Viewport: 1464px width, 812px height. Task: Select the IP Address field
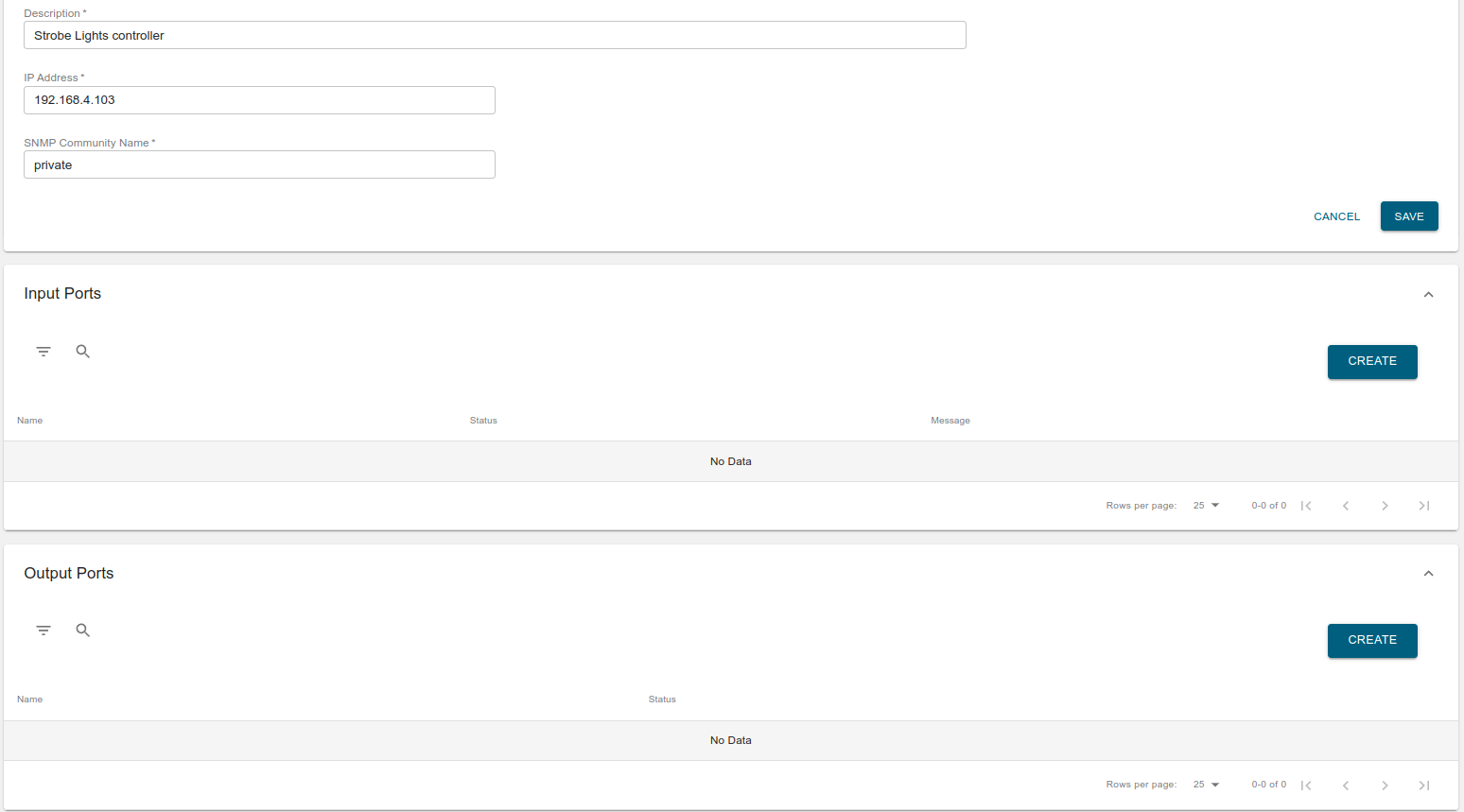pos(259,99)
